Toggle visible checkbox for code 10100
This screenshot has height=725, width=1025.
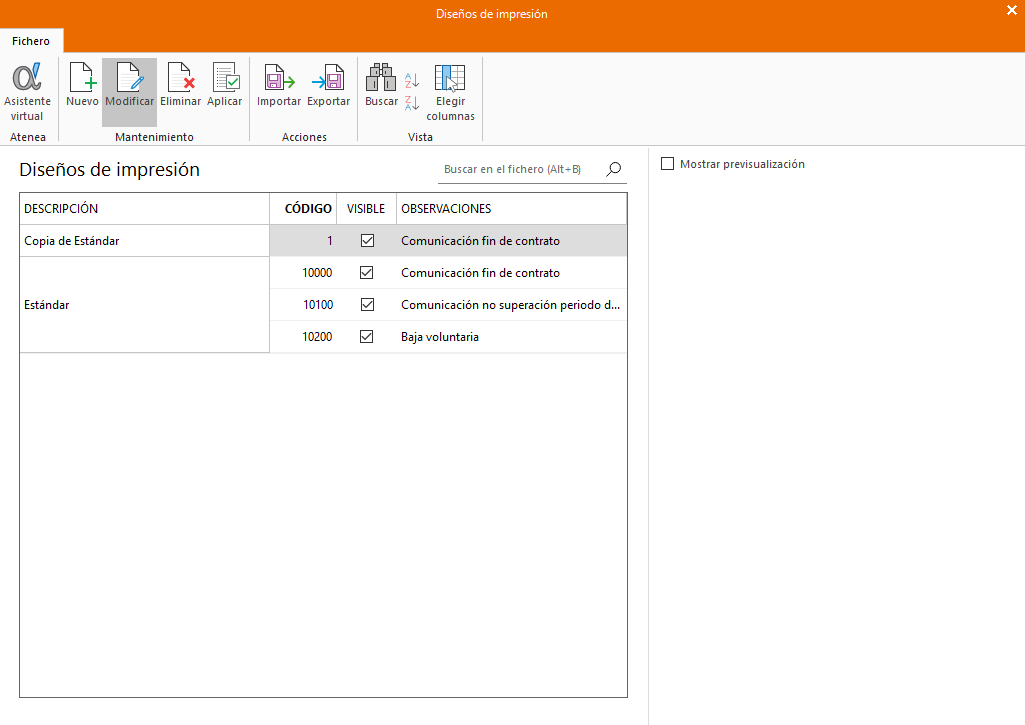pyautogui.click(x=367, y=305)
